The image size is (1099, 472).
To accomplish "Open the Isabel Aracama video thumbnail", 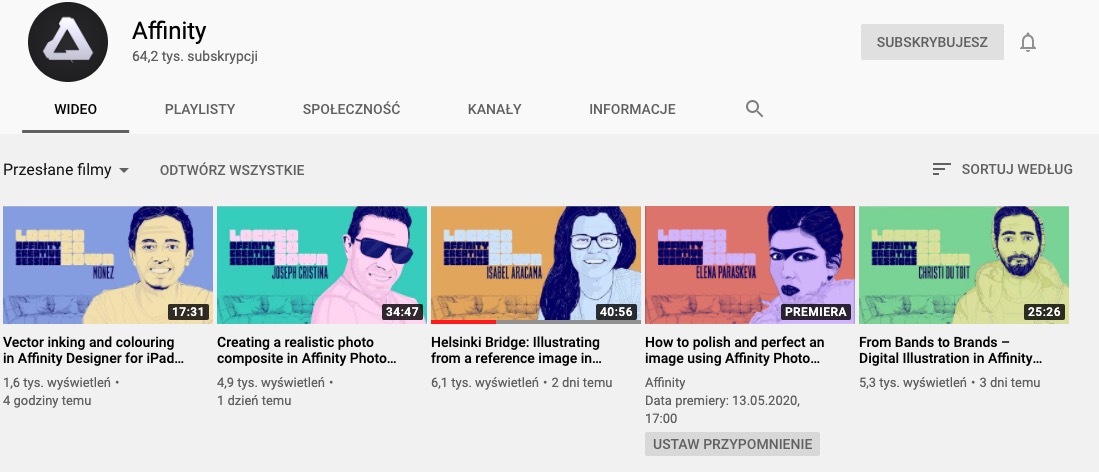I will coord(535,264).
